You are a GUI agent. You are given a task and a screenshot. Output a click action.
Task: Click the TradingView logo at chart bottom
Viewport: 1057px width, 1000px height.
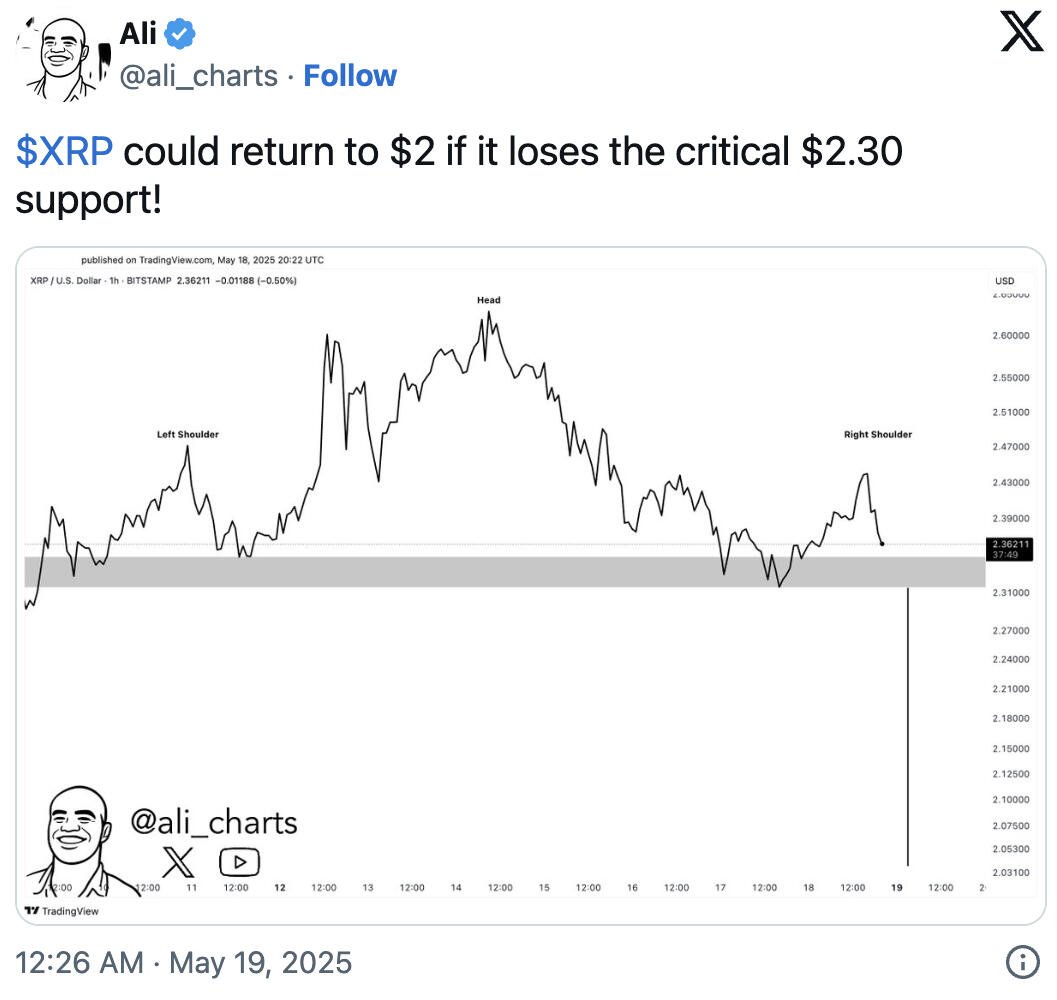(61, 910)
